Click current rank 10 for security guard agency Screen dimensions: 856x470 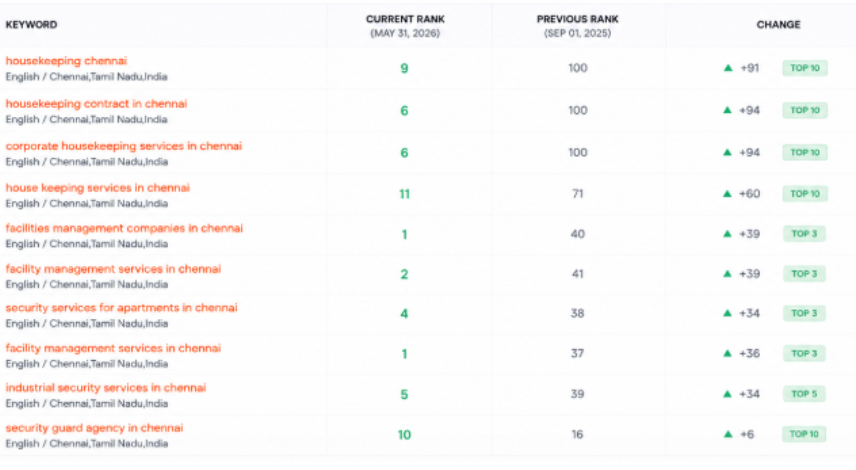[x=404, y=435]
